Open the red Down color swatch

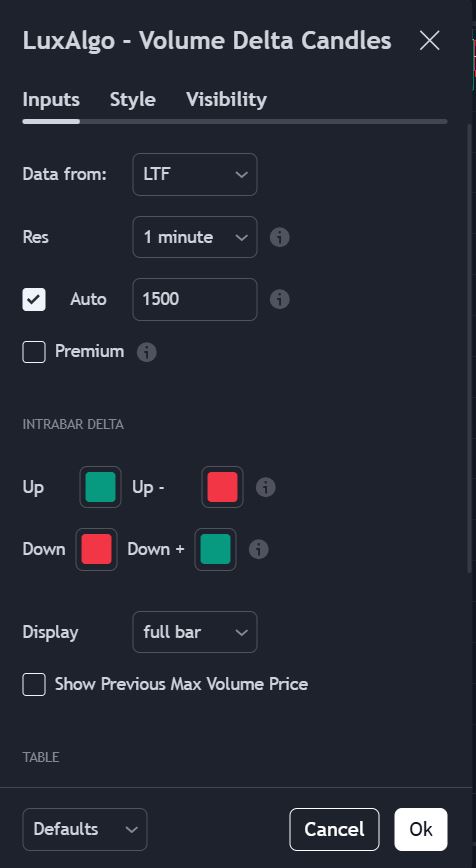[x=96, y=549]
